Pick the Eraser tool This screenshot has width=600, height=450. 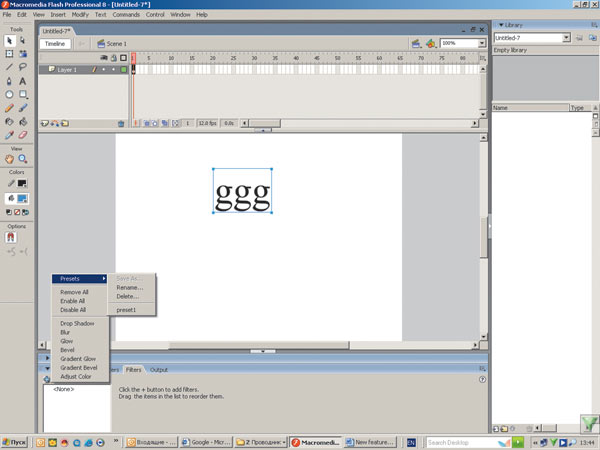pos(23,134)
